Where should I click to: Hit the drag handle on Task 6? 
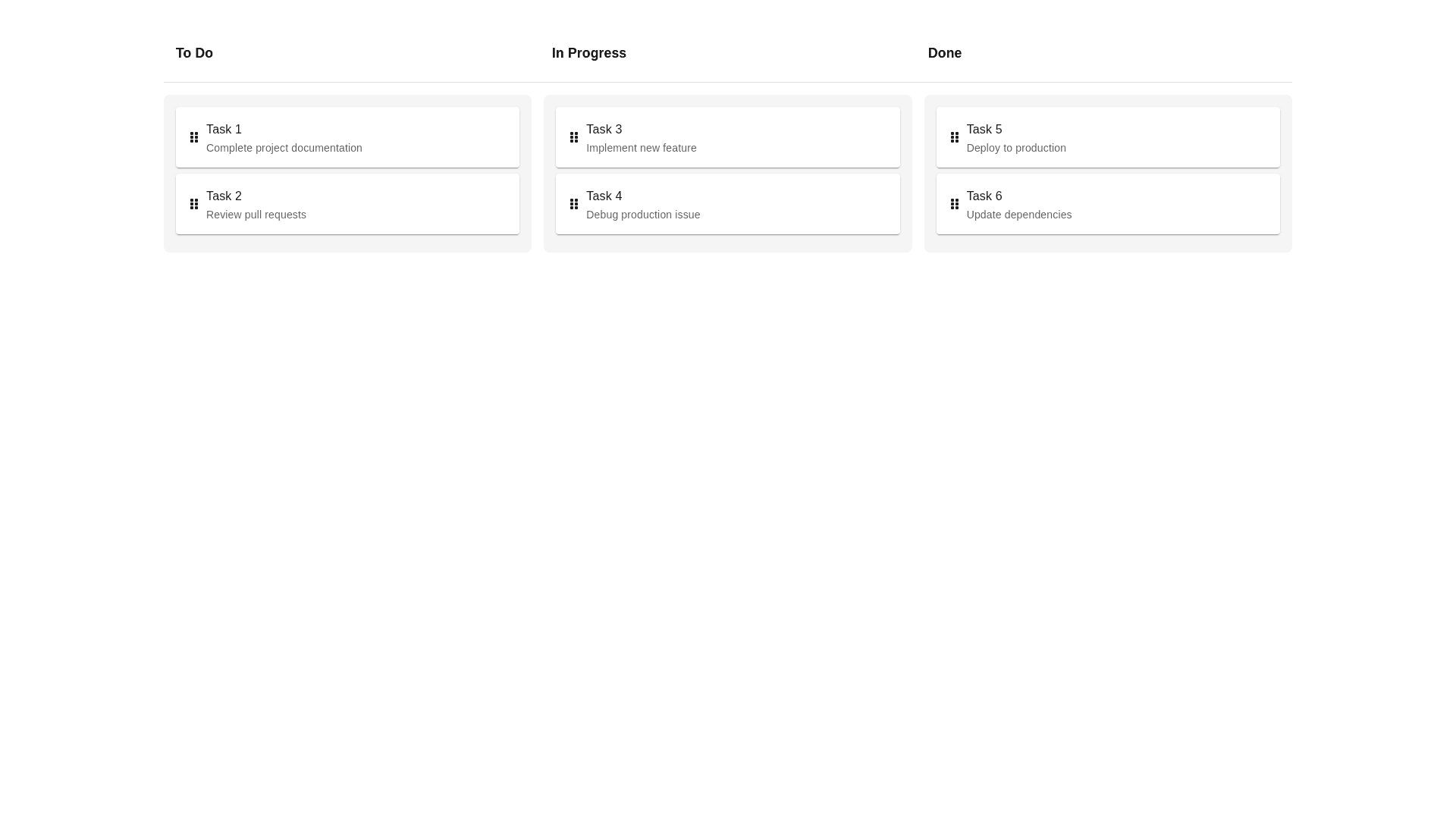click(x=954, y=204)
